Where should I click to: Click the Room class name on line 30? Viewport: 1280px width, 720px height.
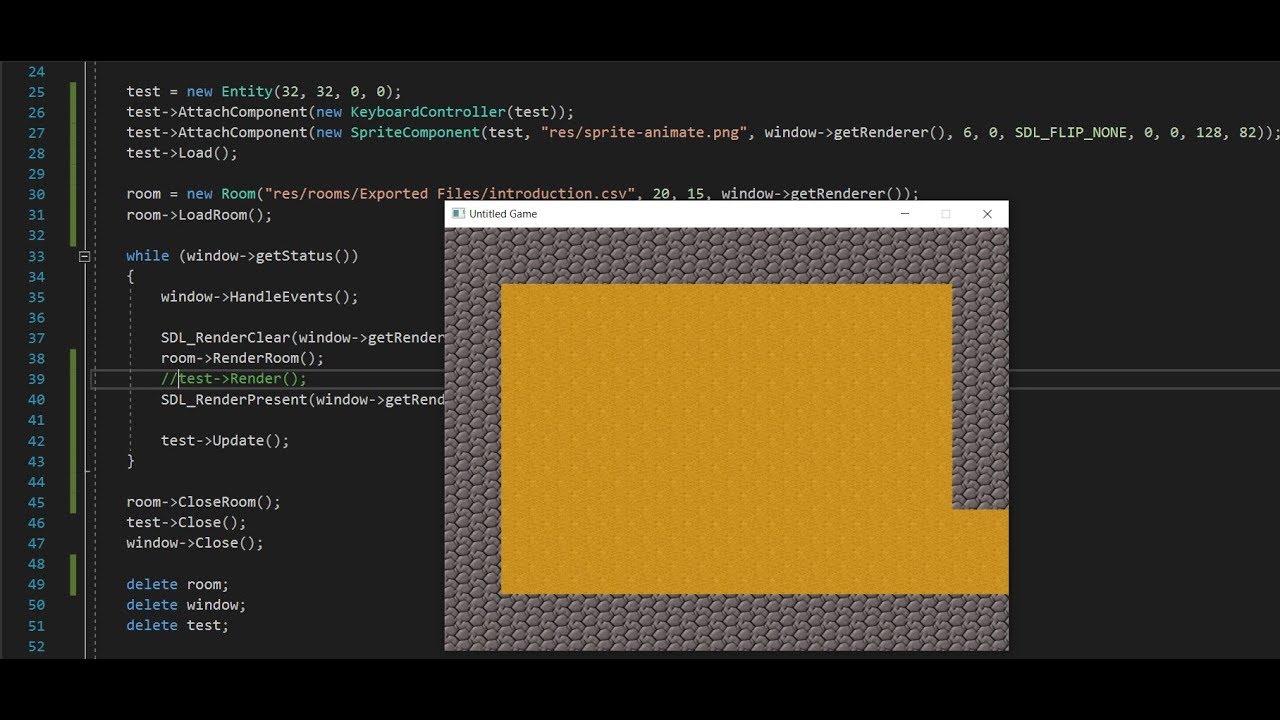coord(238,194)
